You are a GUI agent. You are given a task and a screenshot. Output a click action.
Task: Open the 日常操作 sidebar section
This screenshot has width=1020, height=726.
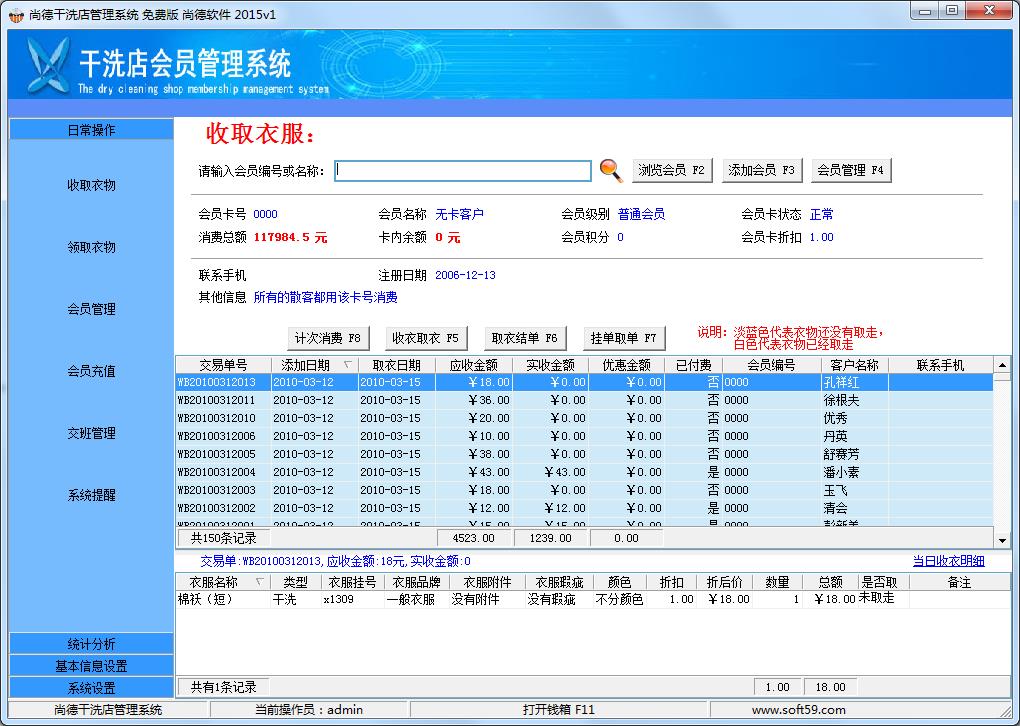pos(92,130)
